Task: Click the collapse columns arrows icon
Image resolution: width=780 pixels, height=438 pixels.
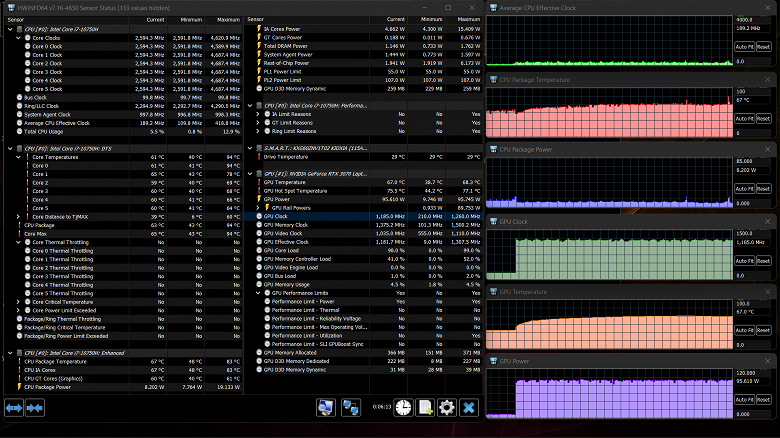Action: [x=35, y=408]
